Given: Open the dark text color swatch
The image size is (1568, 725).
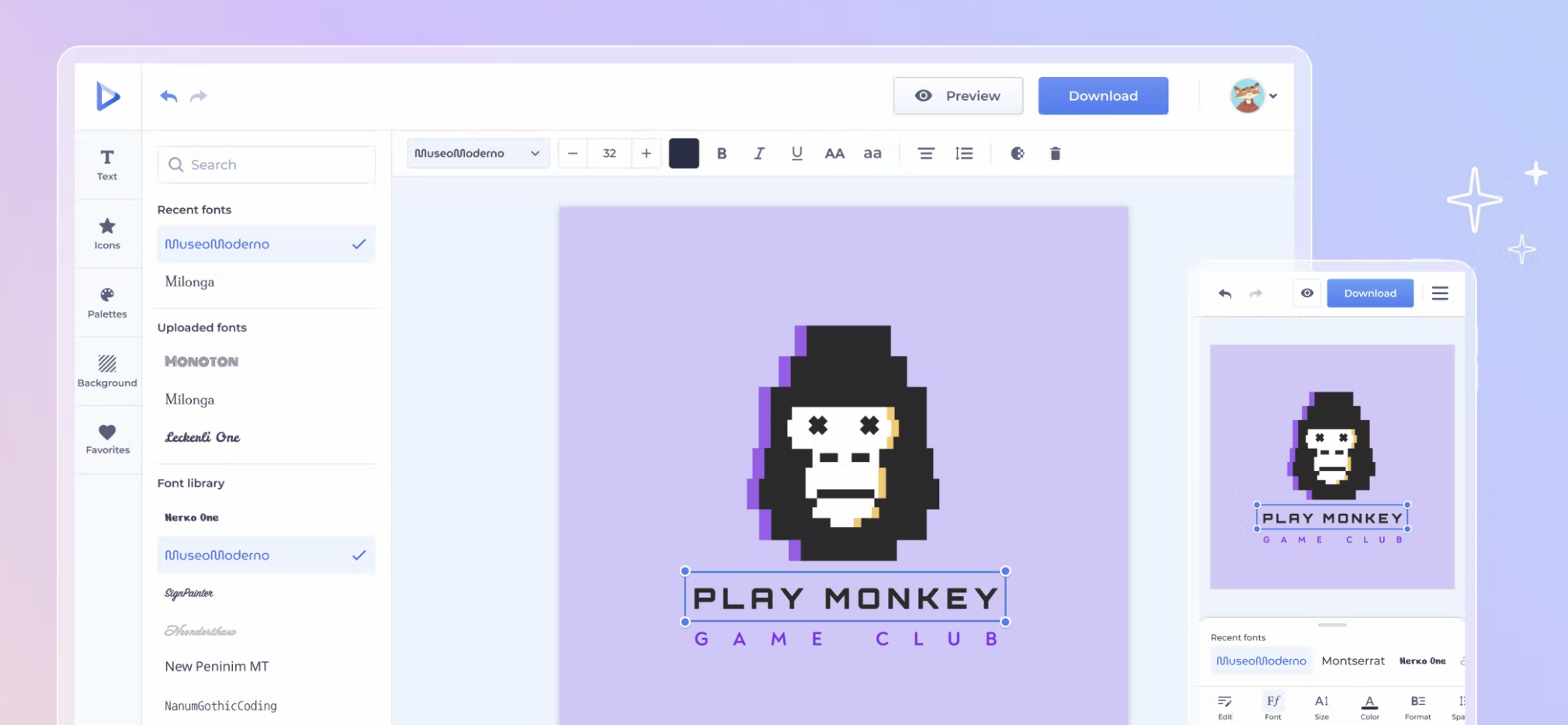Looking at the screenshot, I should 684,154.
